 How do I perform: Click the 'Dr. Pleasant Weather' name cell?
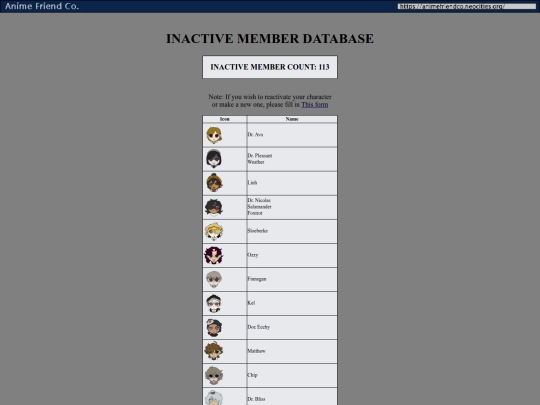292,159
